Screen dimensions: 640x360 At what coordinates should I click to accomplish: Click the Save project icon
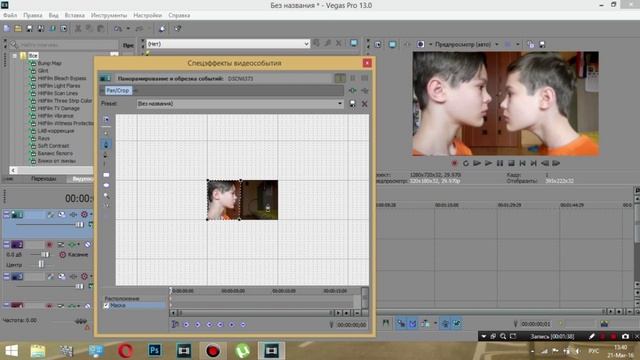29,29
